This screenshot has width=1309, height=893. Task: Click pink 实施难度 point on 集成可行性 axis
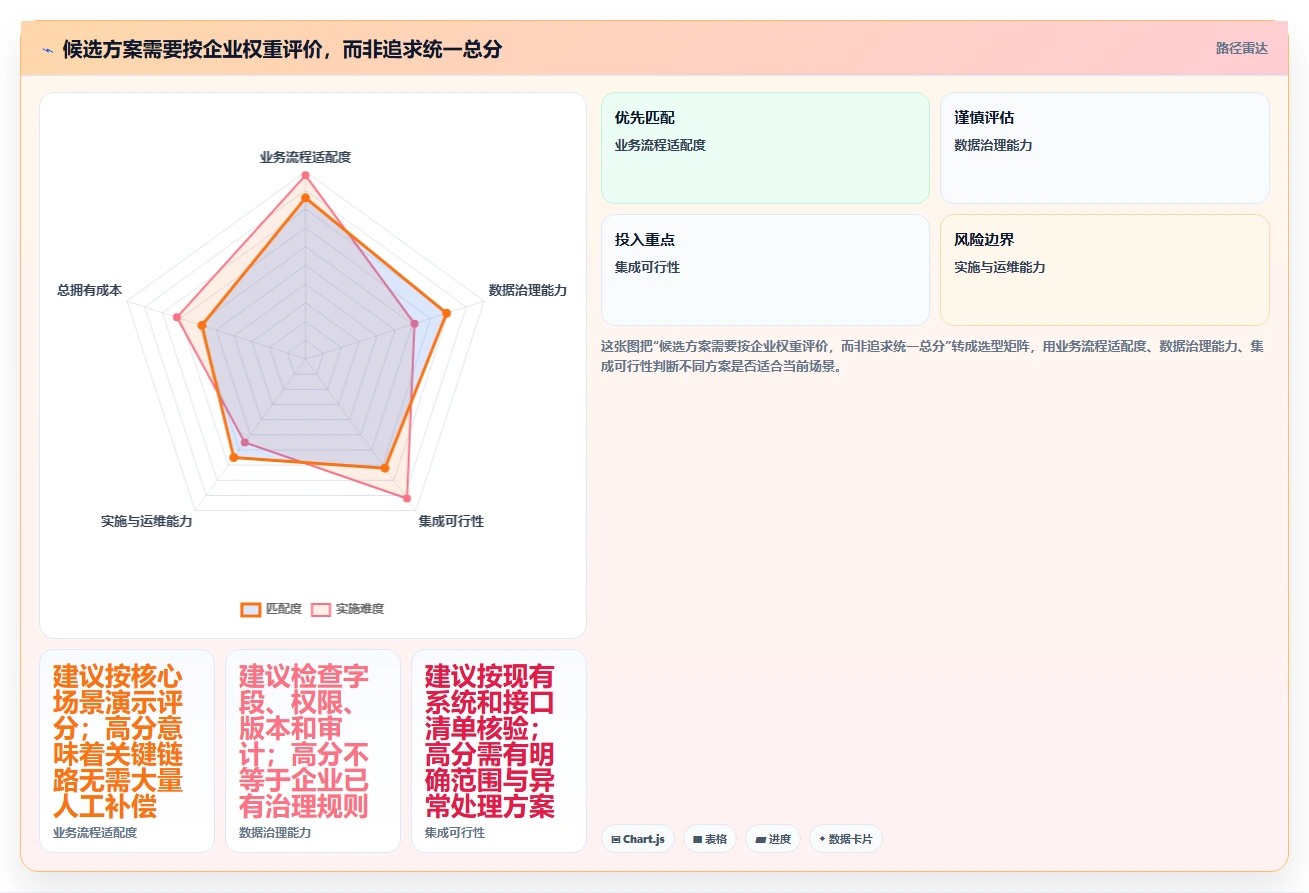tap(406, 497)
